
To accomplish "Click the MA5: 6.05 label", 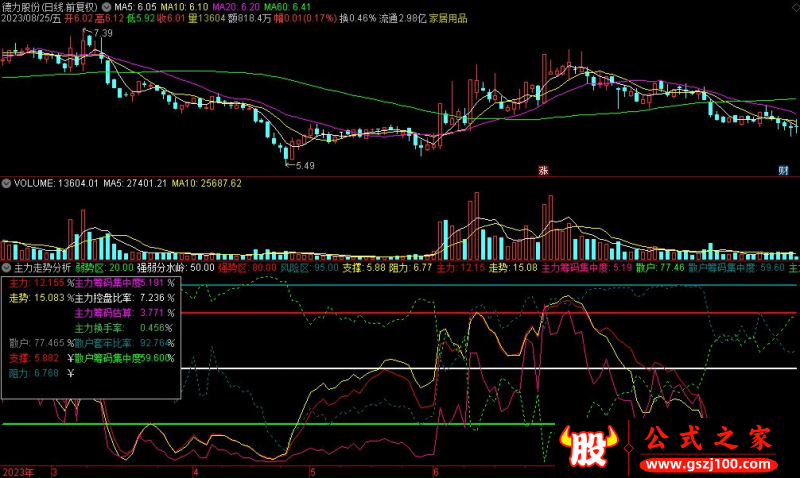I will [x=135, y=7].
